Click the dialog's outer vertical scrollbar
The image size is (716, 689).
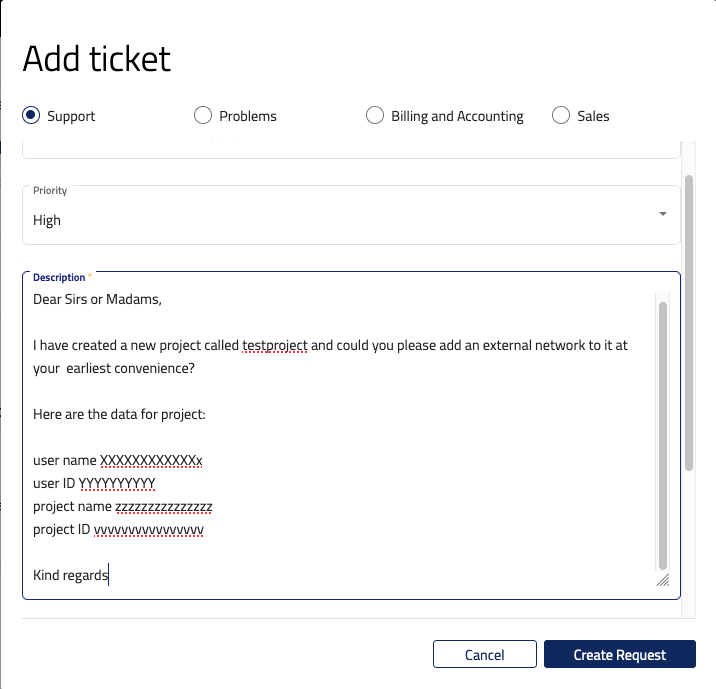point(688,320)
